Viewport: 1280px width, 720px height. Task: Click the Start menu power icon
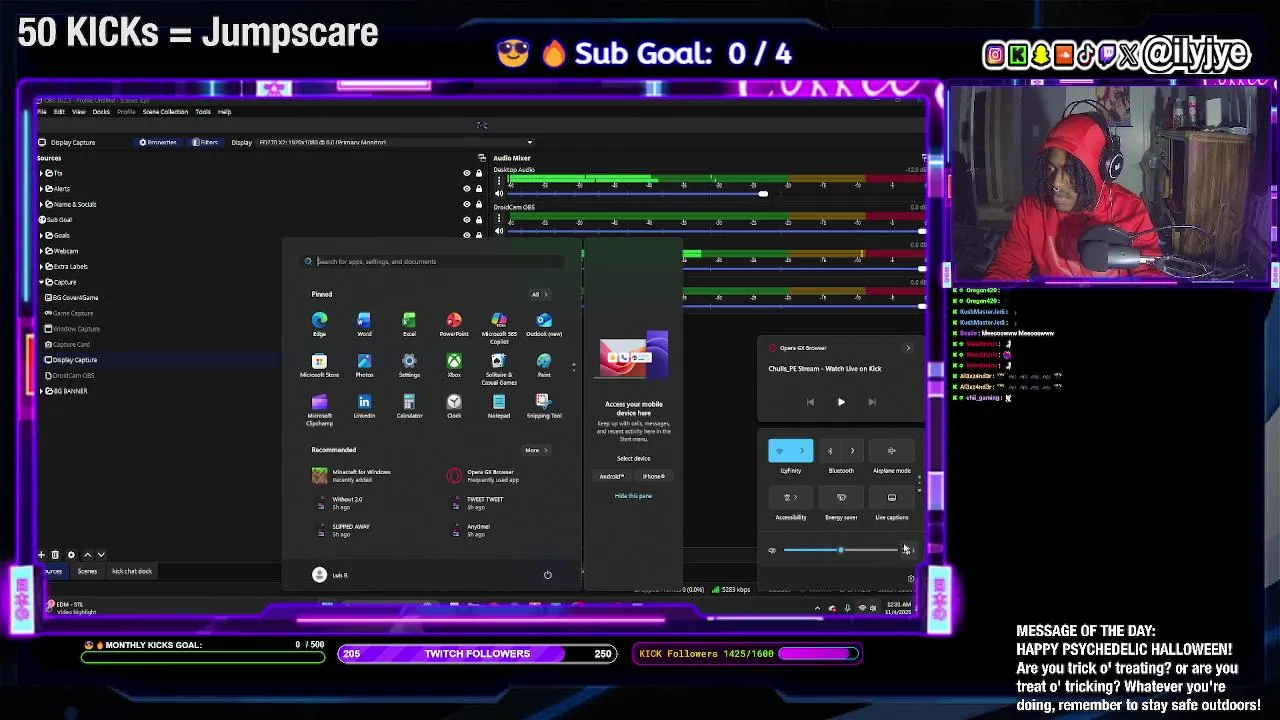point(547,575)
